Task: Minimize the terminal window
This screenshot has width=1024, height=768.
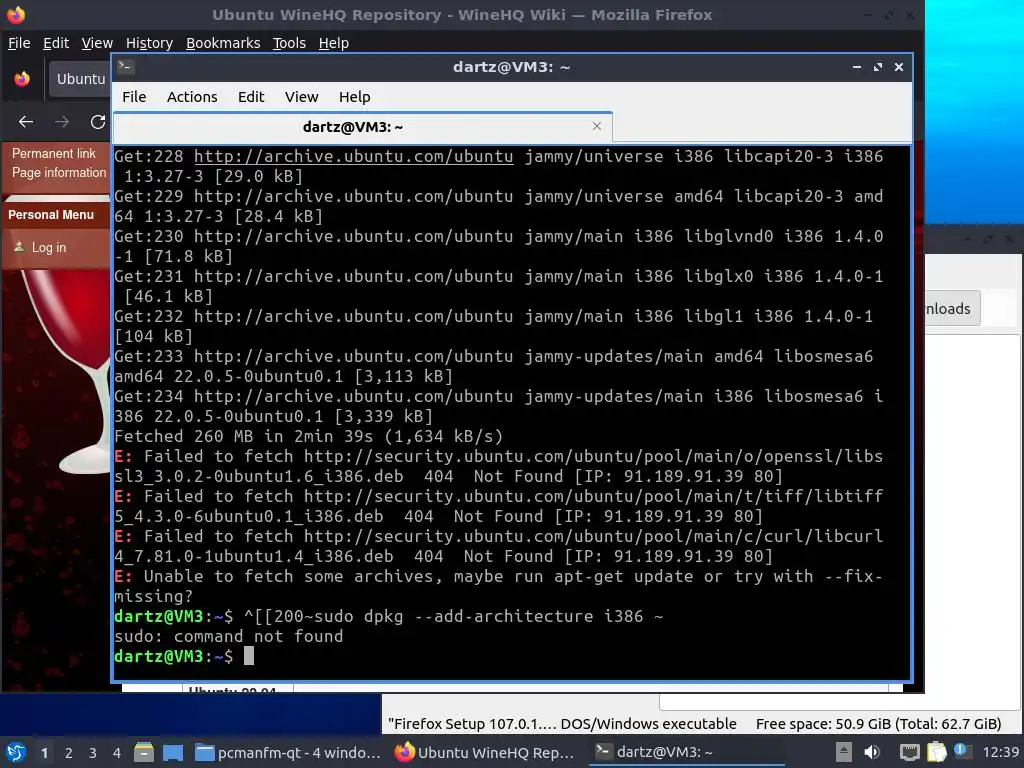Action: [857, 67]
